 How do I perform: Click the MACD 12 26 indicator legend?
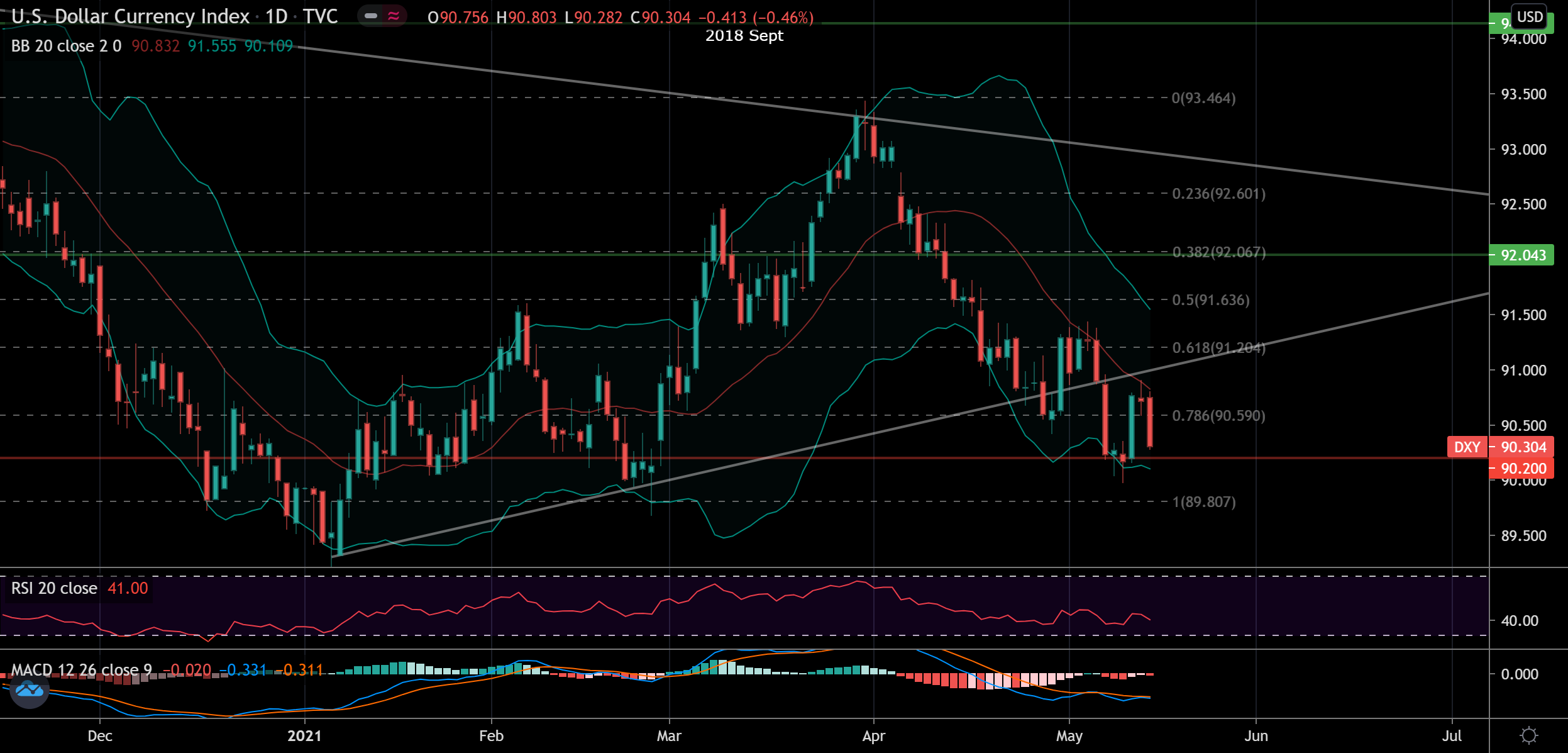coord(82,670)
